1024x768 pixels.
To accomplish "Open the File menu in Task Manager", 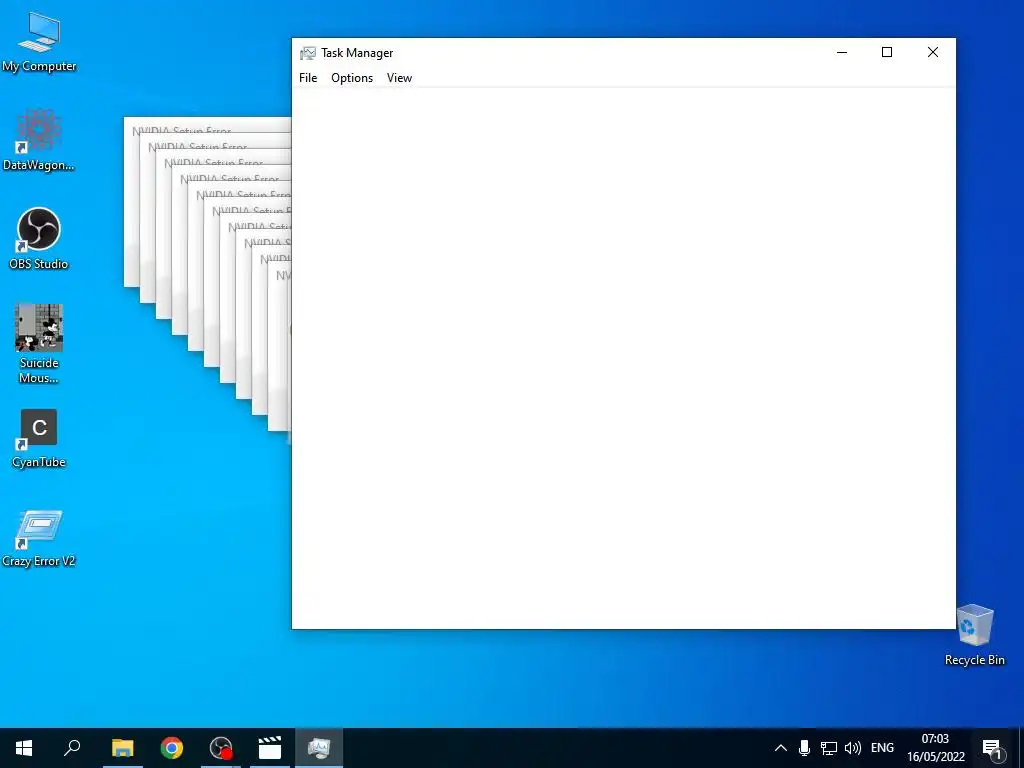I will tap(308, 78).
